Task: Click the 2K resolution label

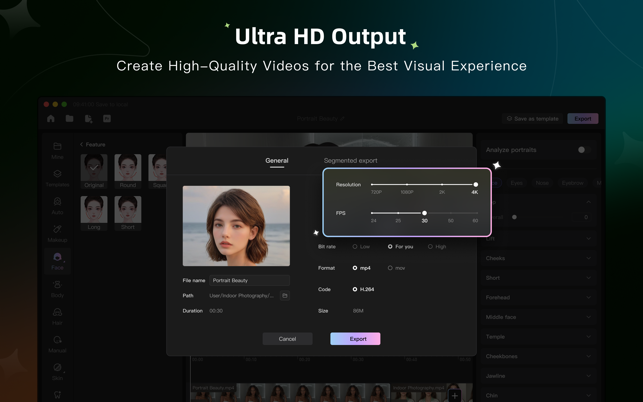Action: [x=442, y=192]
